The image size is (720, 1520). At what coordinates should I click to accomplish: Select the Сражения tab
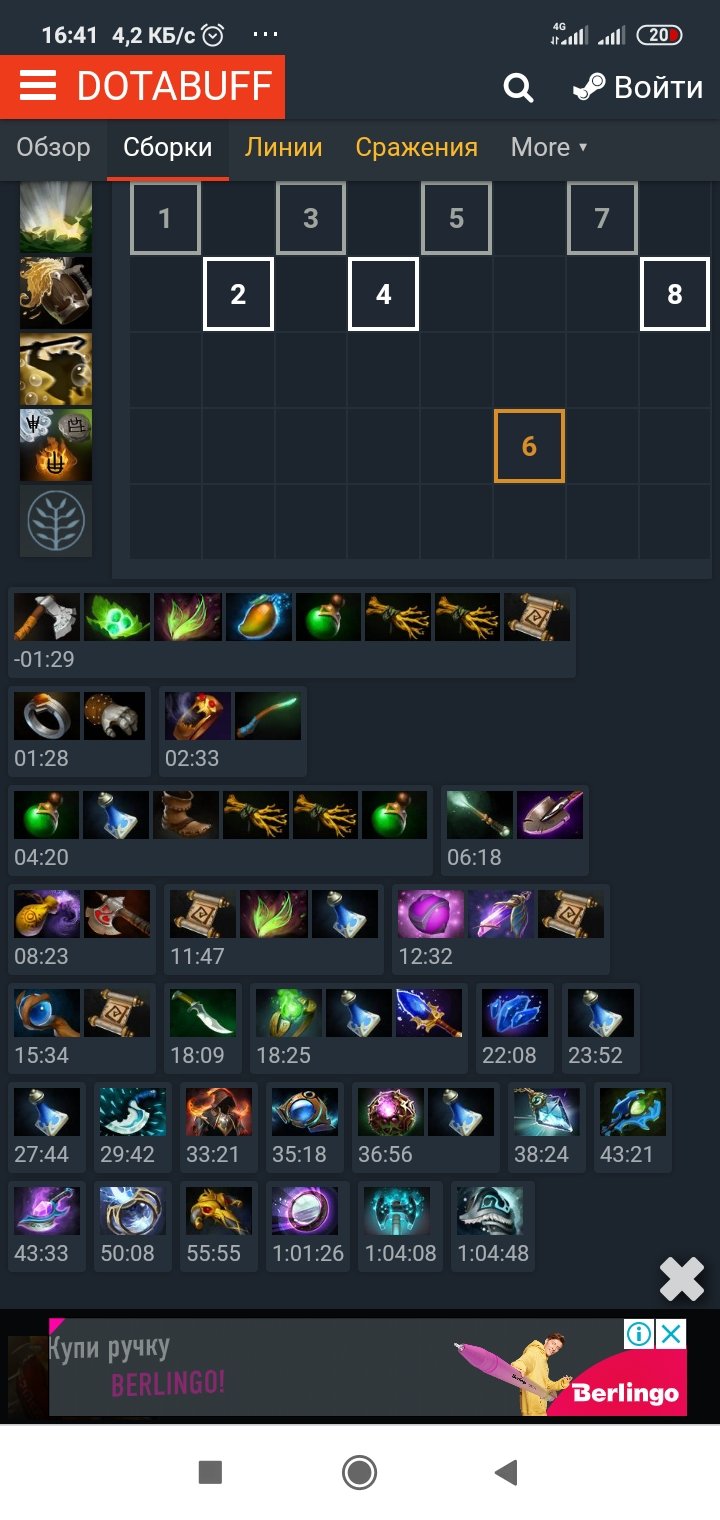[x=417, y=147]
